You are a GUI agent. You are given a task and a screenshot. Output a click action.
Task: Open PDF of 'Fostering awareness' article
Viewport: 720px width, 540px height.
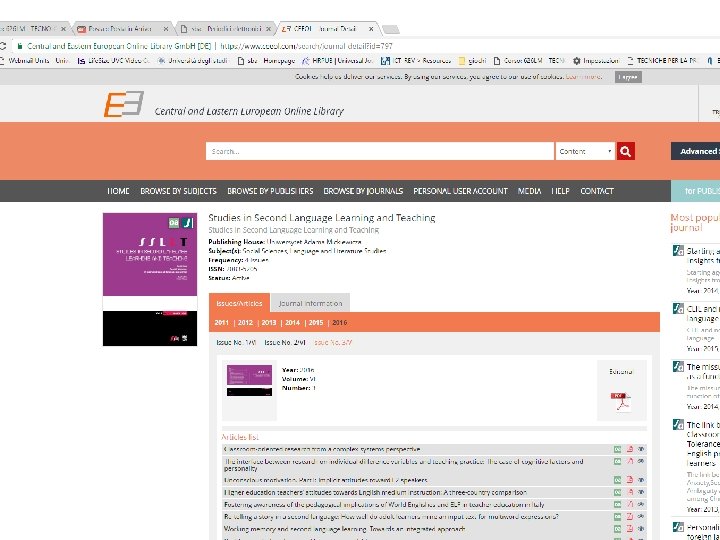pyautogui.click(x=630, y=504)
